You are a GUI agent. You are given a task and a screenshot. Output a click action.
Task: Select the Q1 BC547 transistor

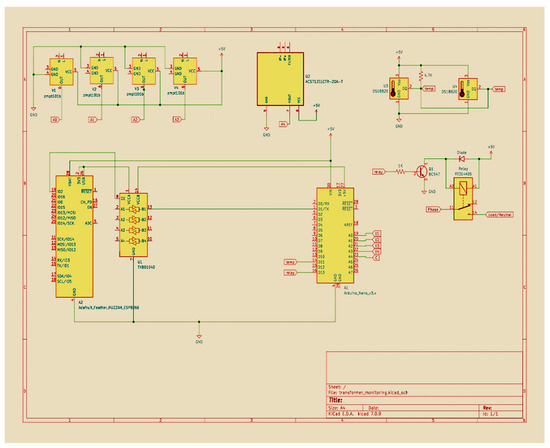422,172
